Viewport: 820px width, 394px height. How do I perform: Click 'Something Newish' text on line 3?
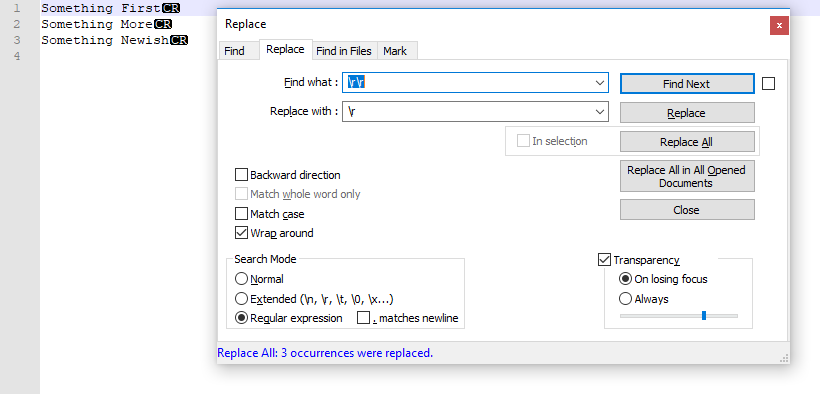click(106, 40)
